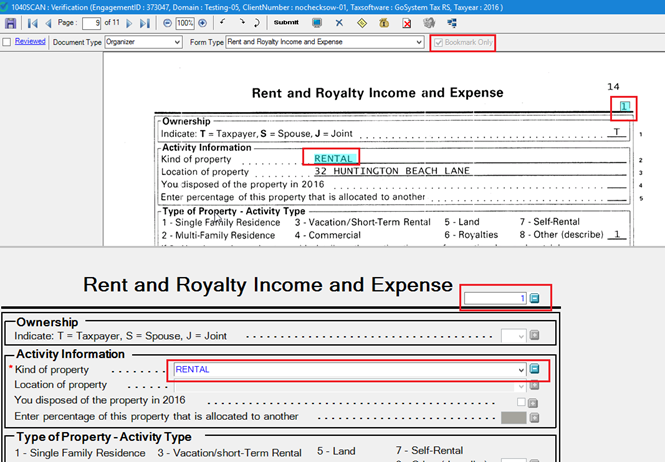Open the Kind of property dropdown

click(519, 369)
